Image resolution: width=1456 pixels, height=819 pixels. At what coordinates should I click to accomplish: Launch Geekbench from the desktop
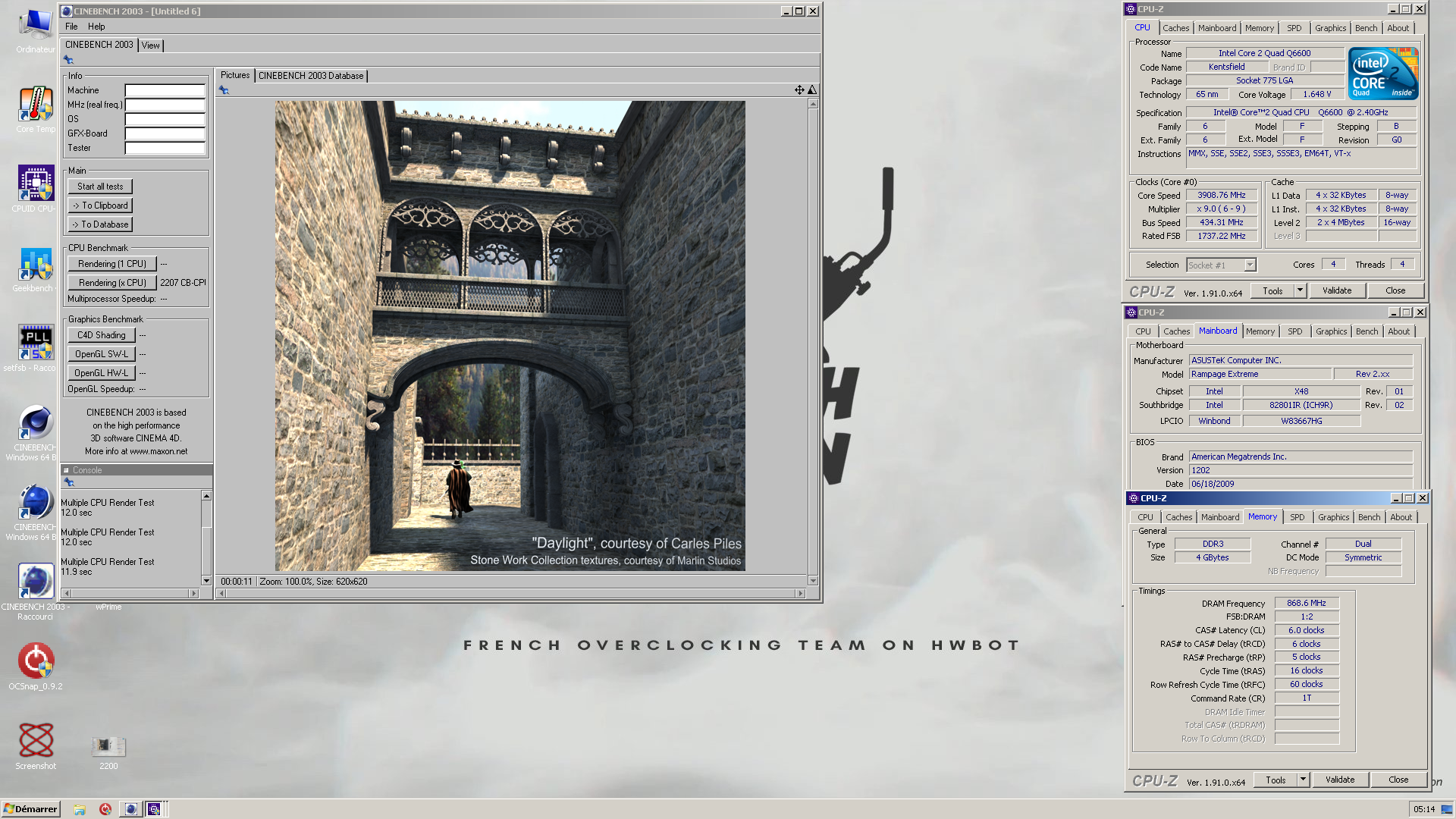[x=35, y=268]
